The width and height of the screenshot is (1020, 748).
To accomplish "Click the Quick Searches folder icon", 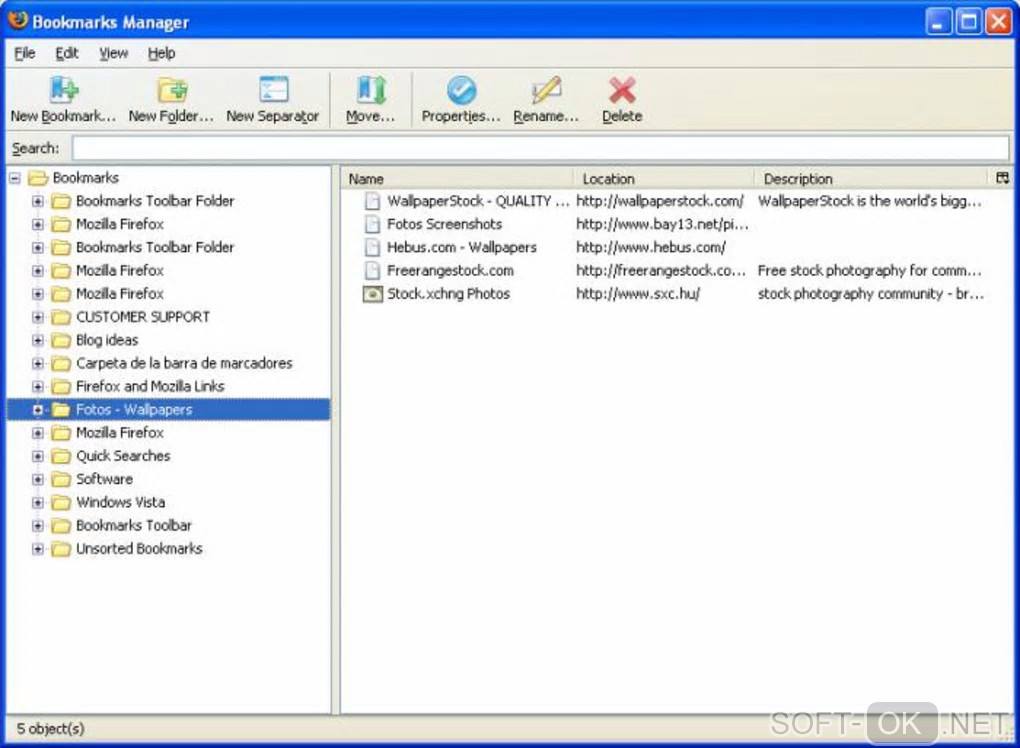I will pyautogui.click(x=61, y=456).
